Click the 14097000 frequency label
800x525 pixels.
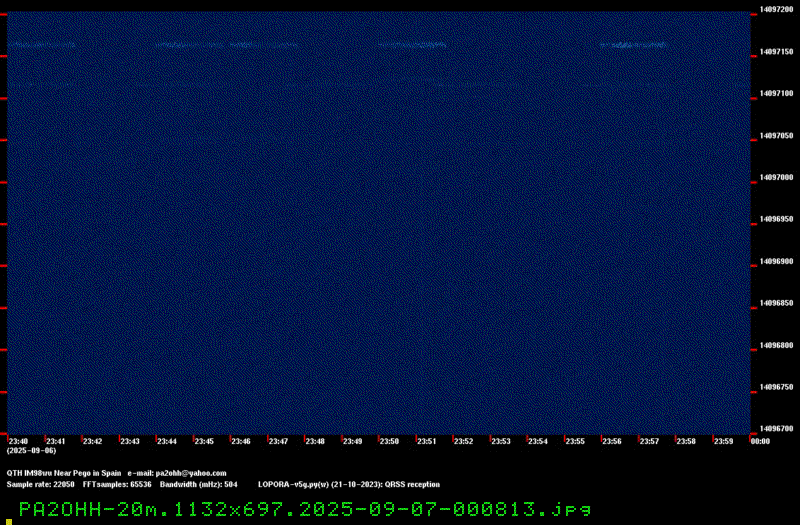click(777, 178)
